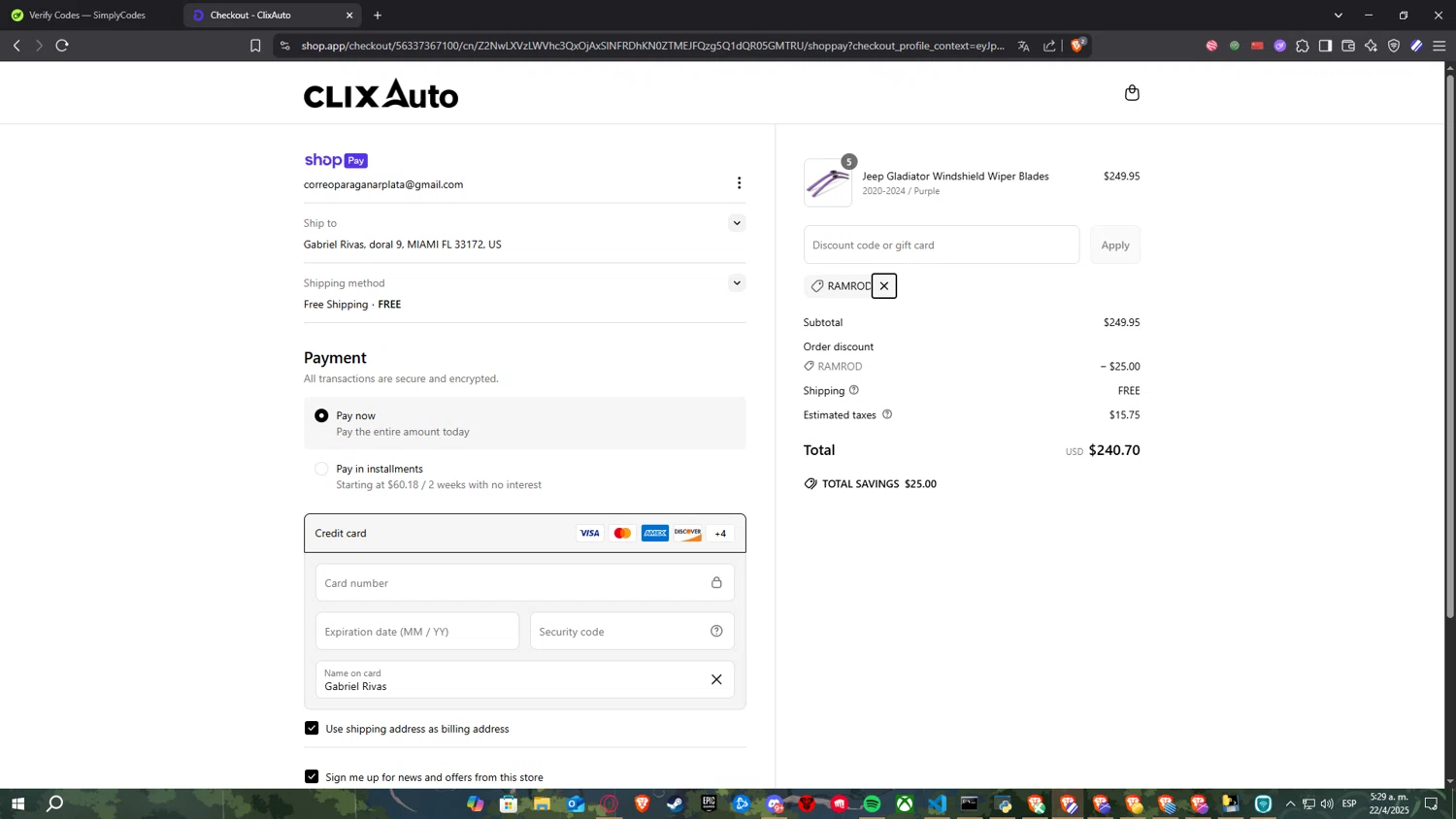The height and width of the screenshot is (819, 1456).
Task: Bookmark this page icon
Action: [255, 46]
